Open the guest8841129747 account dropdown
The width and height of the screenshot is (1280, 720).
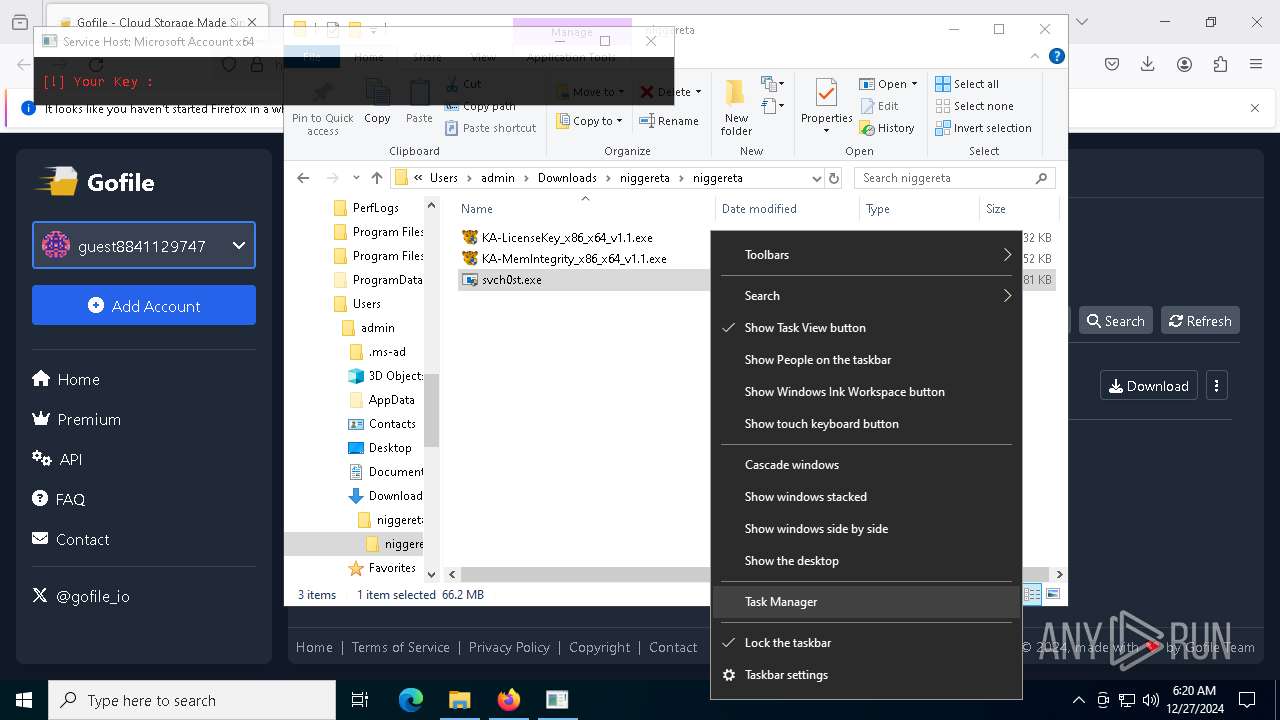144,246
